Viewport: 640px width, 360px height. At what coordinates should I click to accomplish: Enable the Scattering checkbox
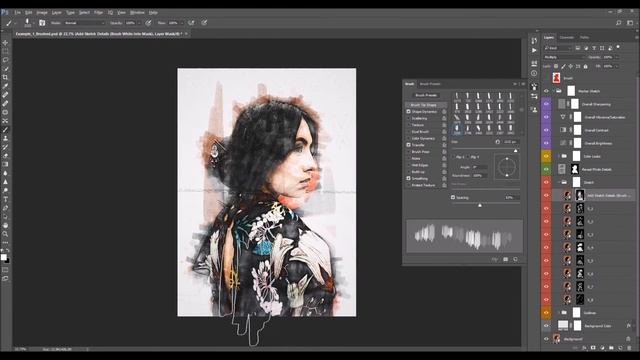pos(408,118)
